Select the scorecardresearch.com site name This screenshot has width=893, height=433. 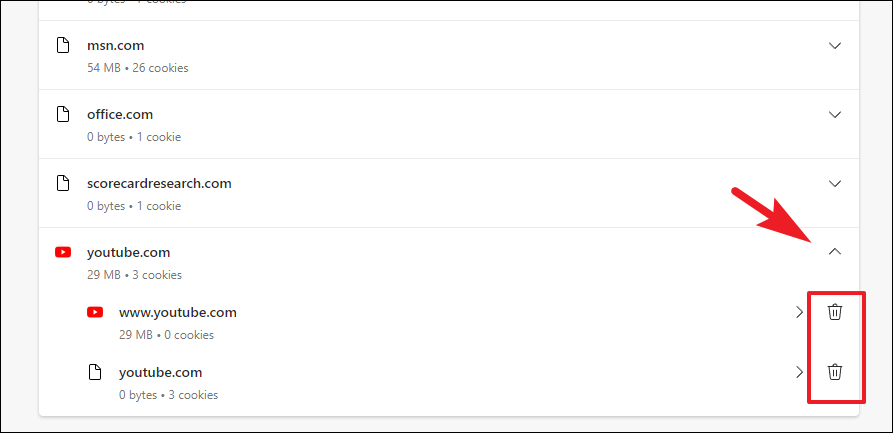click(159, 183)
